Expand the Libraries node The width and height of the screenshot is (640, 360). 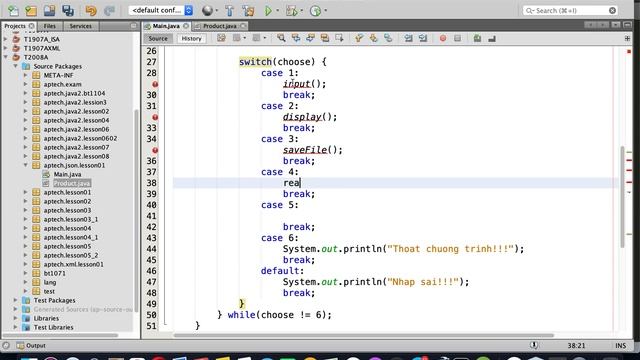click(x=16, y=318)
